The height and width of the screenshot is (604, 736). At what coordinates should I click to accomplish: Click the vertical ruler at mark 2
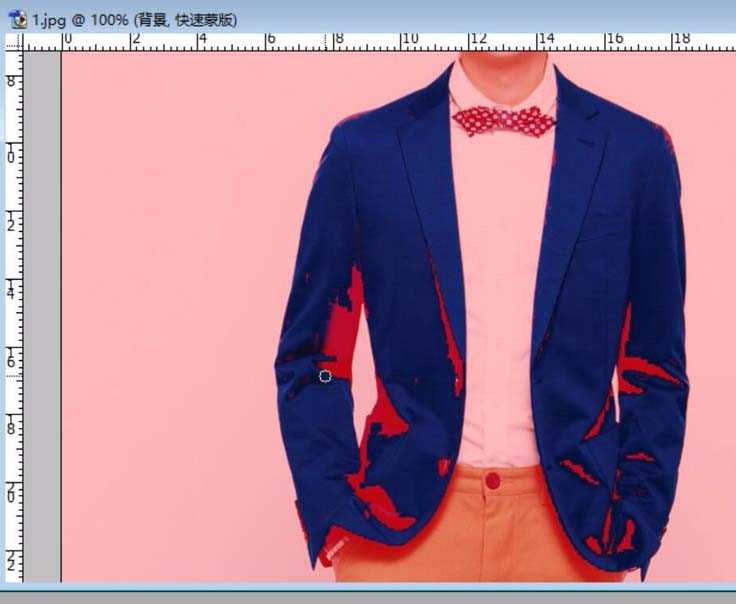14,223
